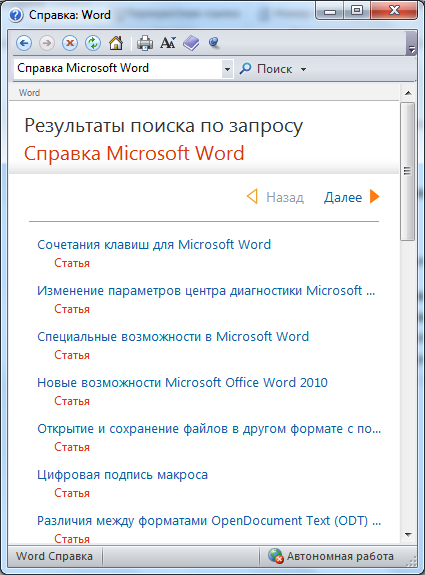Open Цифровая подпись макроса article
Viewport: 425px width, 575px height.
pos(122,475)
